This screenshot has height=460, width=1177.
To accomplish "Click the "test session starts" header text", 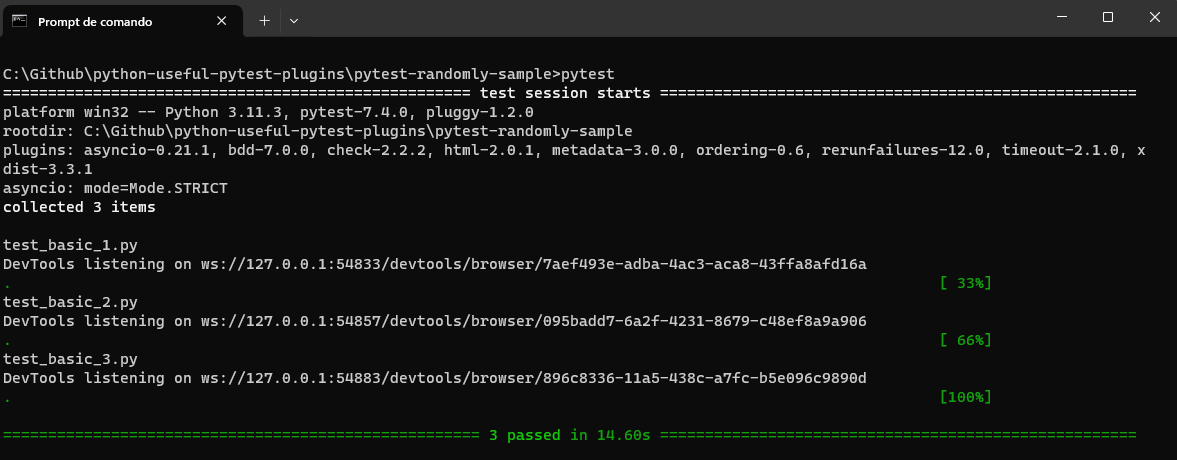I will pos(565,93).
